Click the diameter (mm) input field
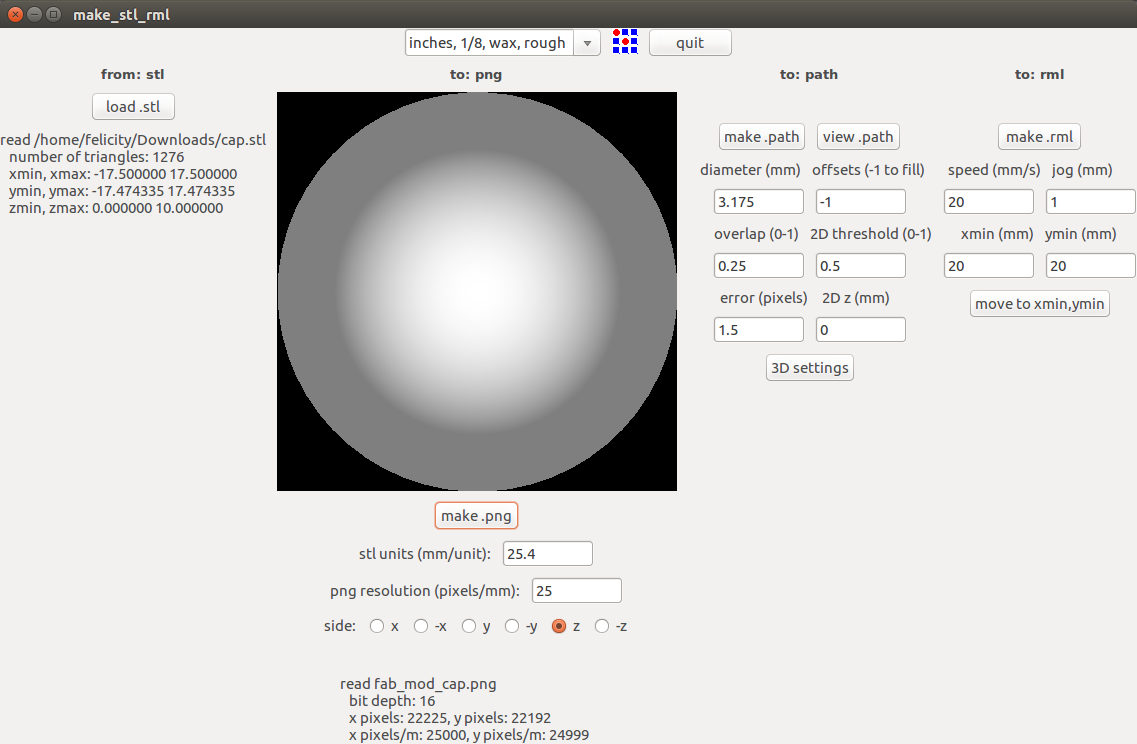 coord(758,202)
